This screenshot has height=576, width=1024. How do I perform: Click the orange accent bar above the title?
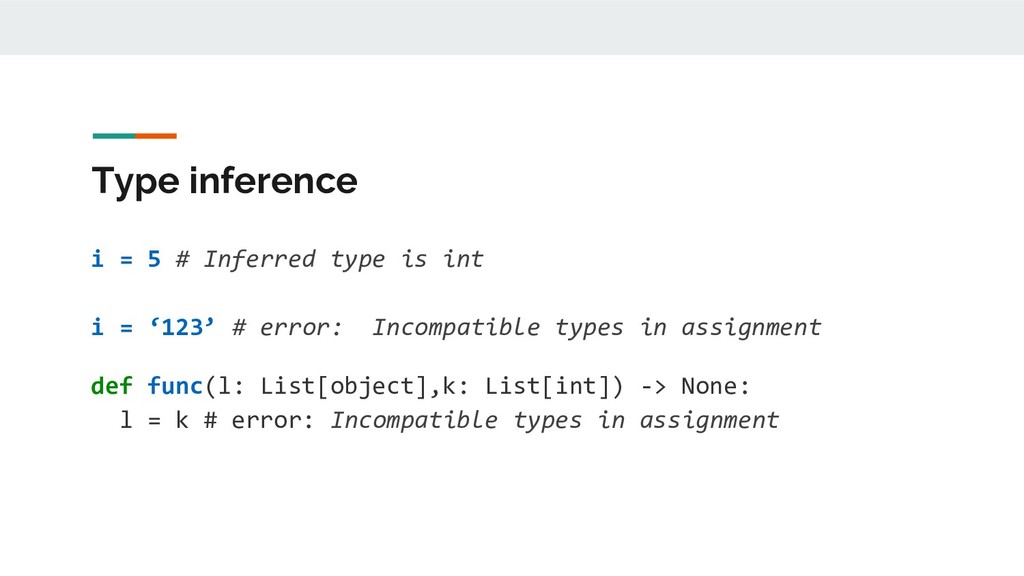pos(156,136)
